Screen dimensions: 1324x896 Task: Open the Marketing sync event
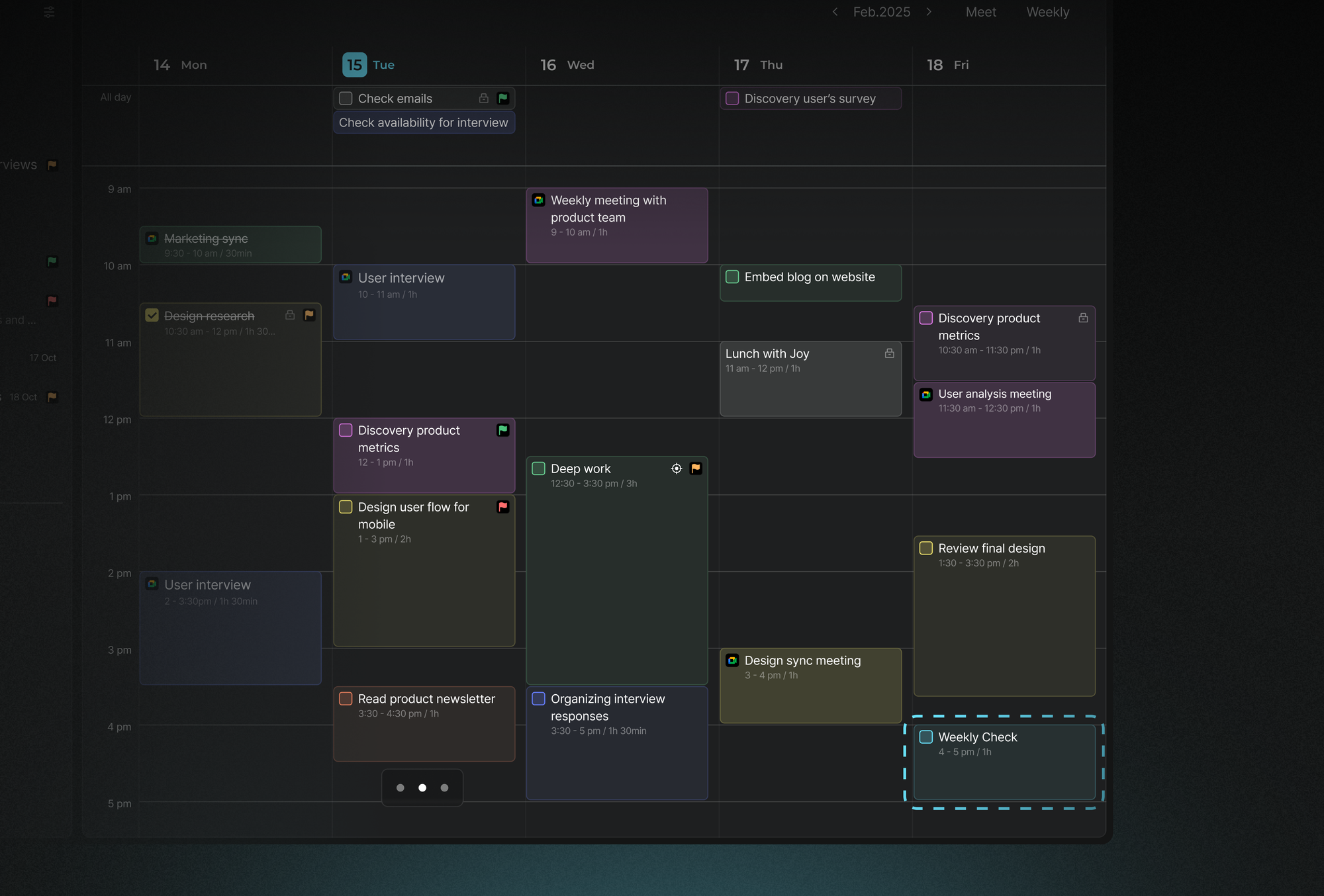[230, 245]
